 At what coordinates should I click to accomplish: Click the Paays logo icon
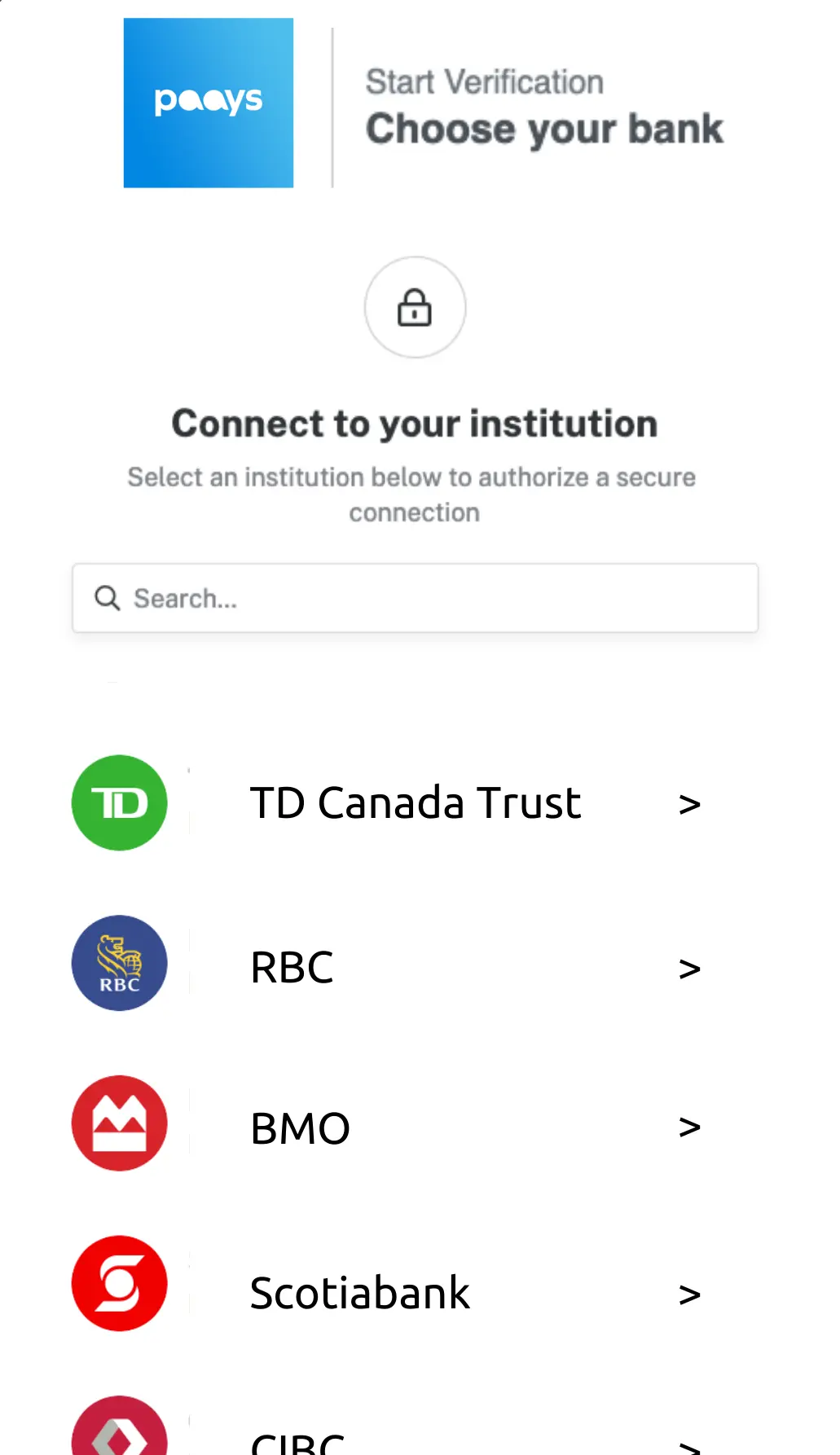click(x=208, y=101)
